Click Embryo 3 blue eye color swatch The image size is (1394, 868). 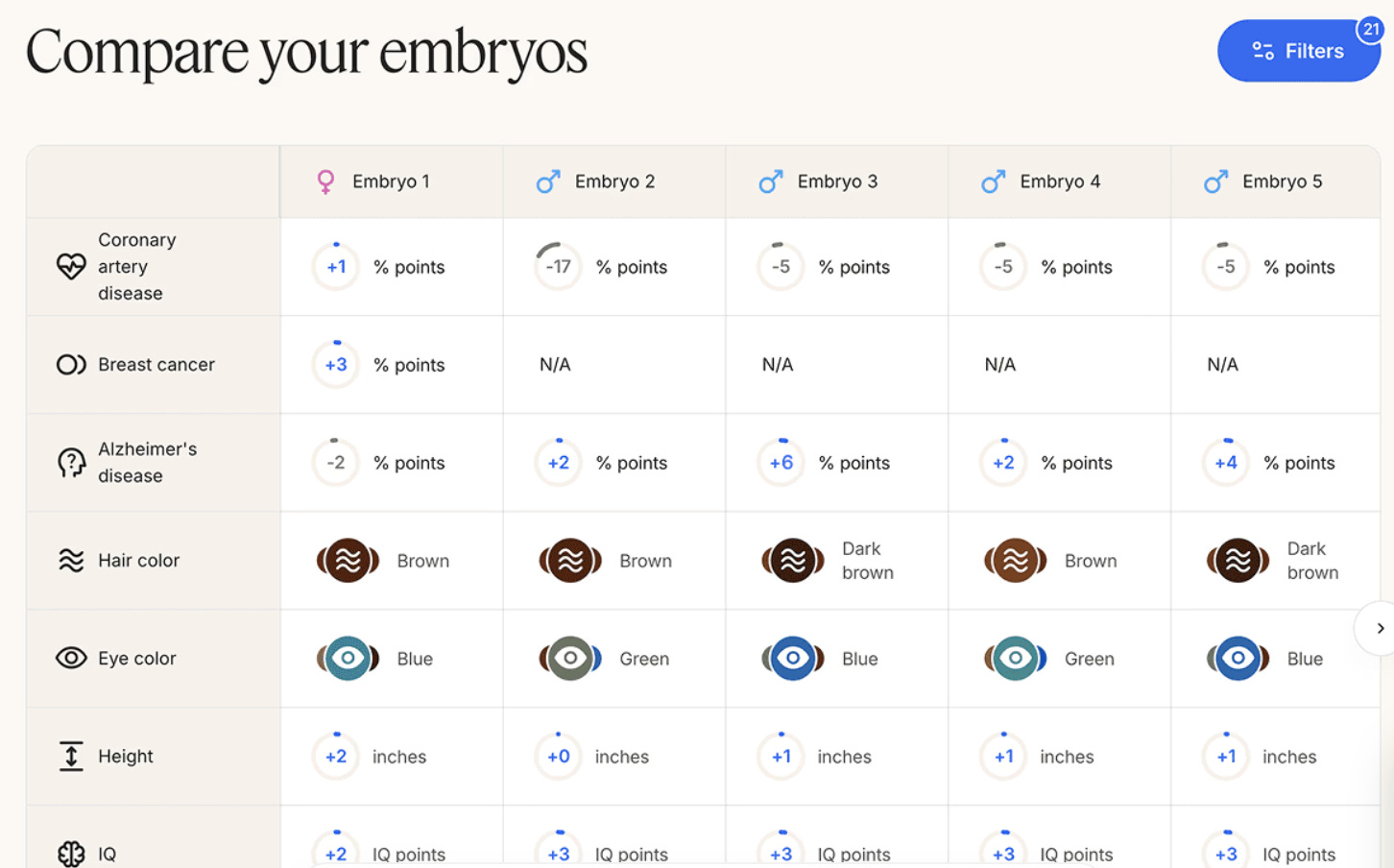(x=793, y=658)
